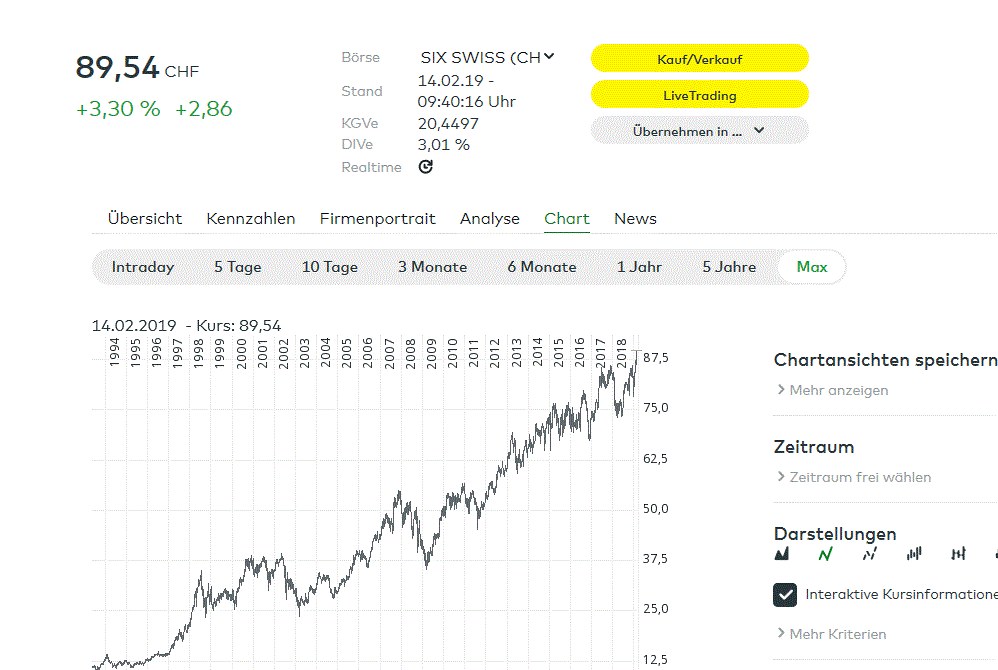
Task: Select the OHLC bar chart display
Action: point(958,554)
